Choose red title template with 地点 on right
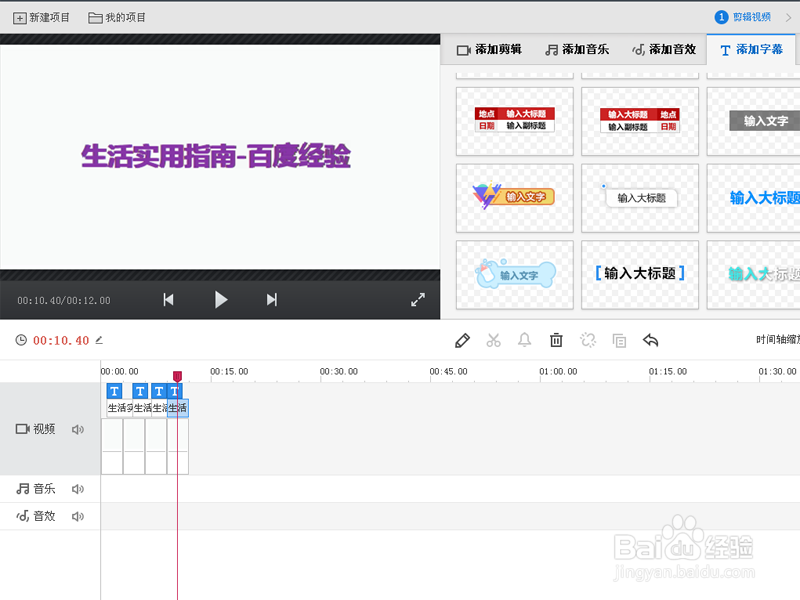Image resolution: width=800 pixels, height=600 pixels. point(640,121)
